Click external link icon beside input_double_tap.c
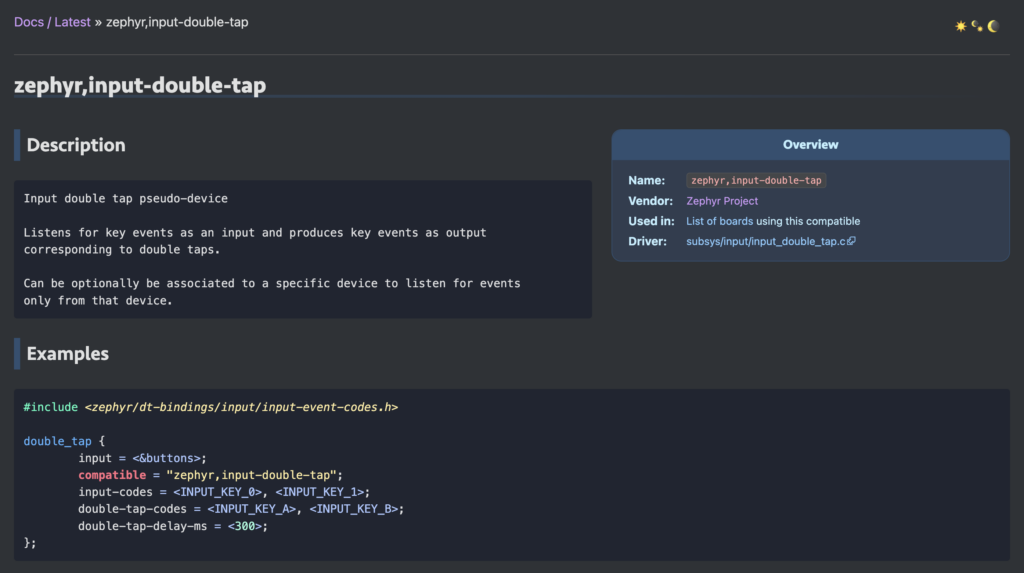The image size is (1024, 573). [x=852, y=242]
